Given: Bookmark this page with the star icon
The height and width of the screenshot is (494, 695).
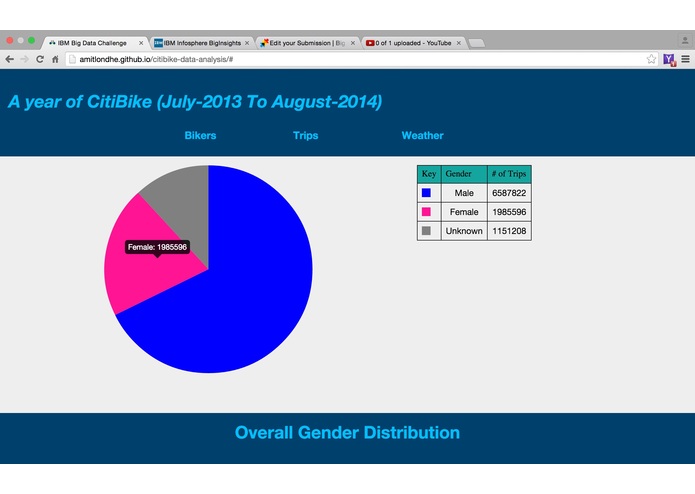Looking at the screenshot, I should pyautogui.click(x=651, y=59).
